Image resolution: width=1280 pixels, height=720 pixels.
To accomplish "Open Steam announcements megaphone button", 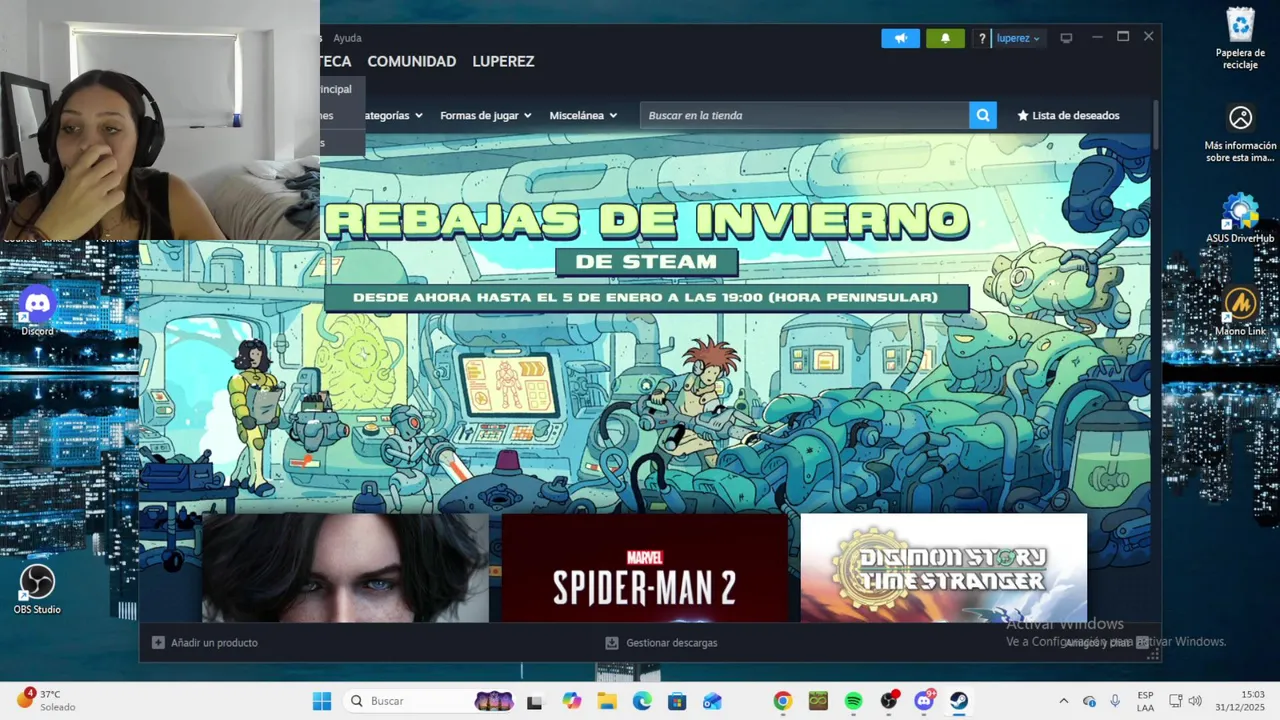I will coord(900,38).
